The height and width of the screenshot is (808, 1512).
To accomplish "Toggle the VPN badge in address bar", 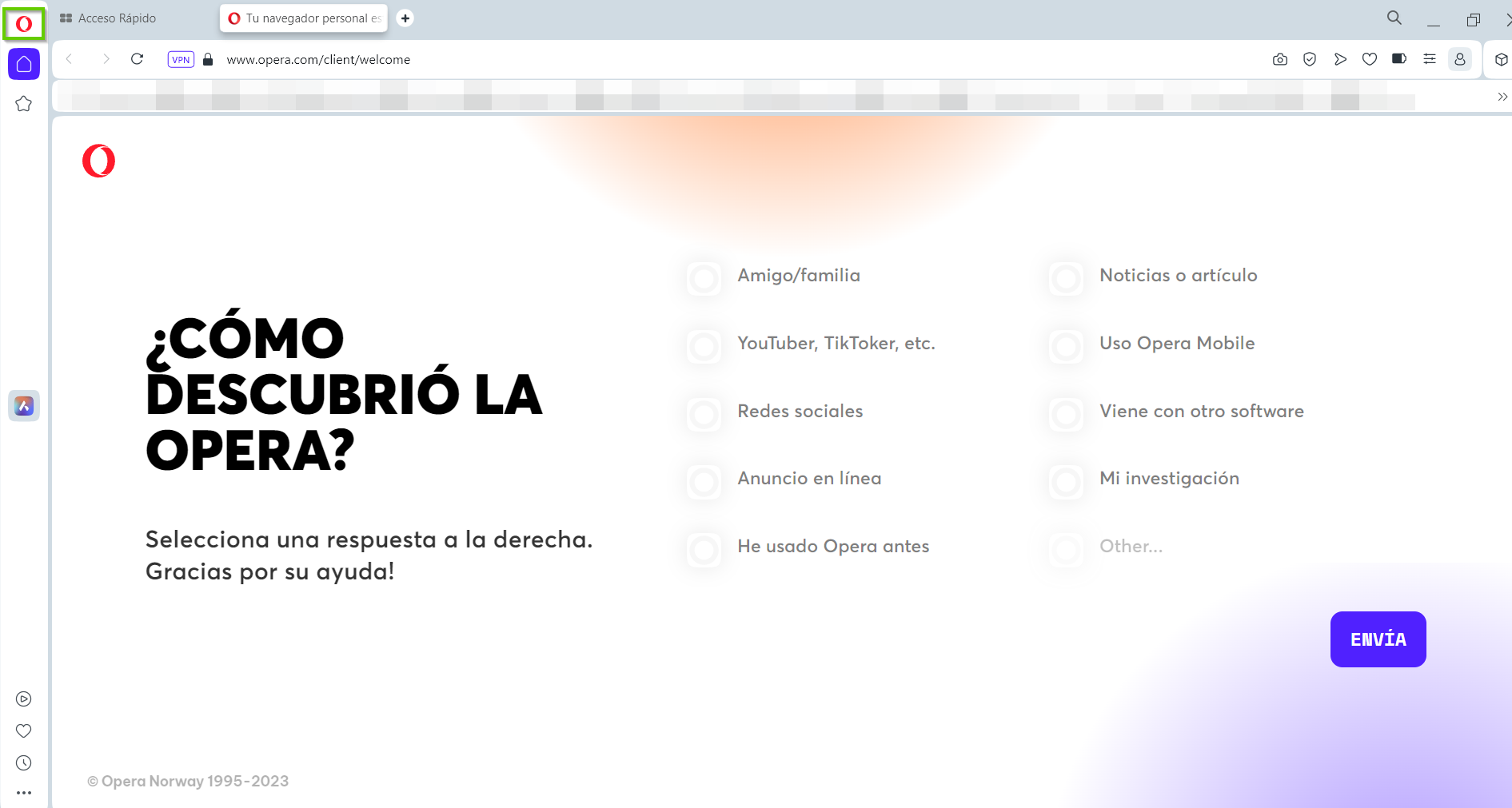I will click(181, 59).
